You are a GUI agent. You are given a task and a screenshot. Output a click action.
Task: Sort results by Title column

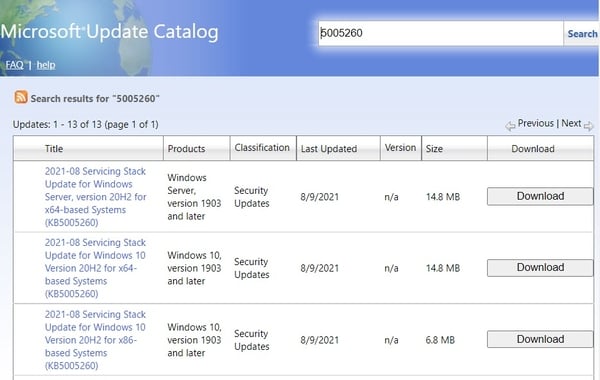point(54,148)
